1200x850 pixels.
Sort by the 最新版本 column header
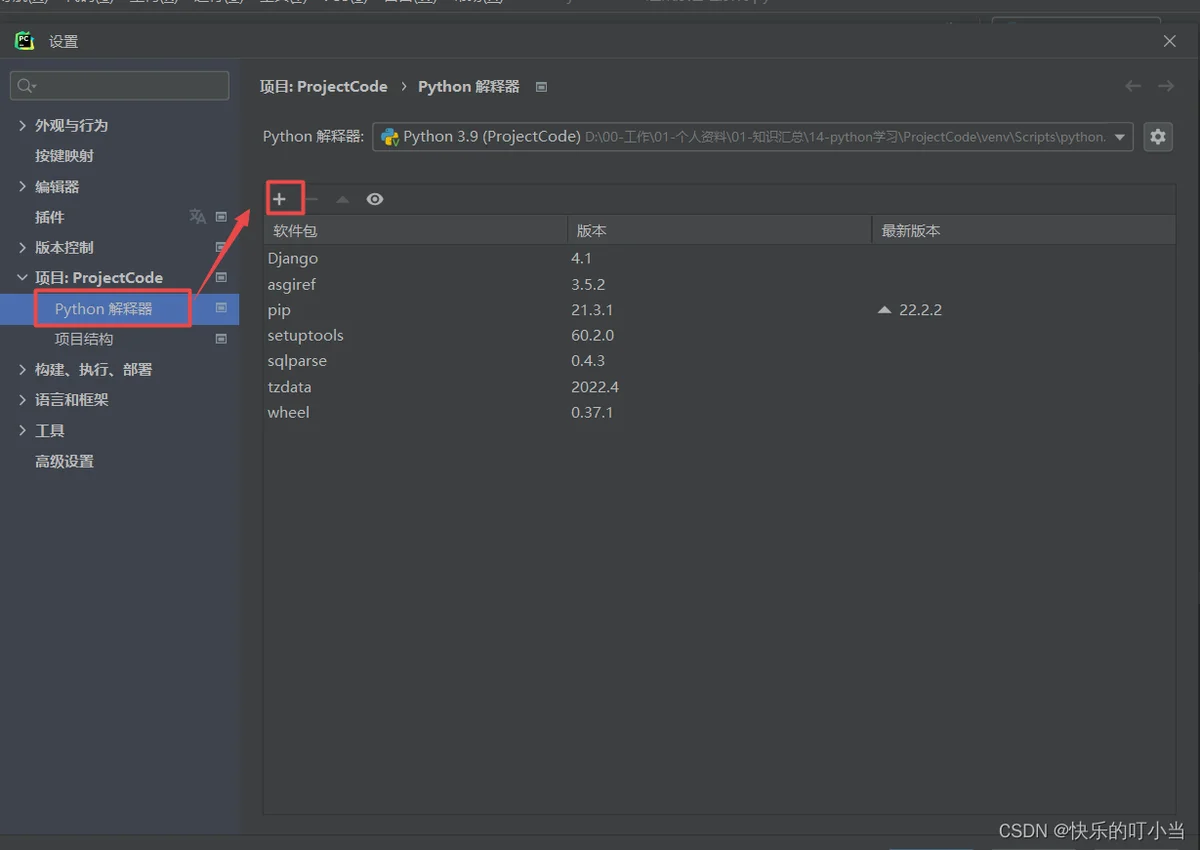coord(1024,230)
